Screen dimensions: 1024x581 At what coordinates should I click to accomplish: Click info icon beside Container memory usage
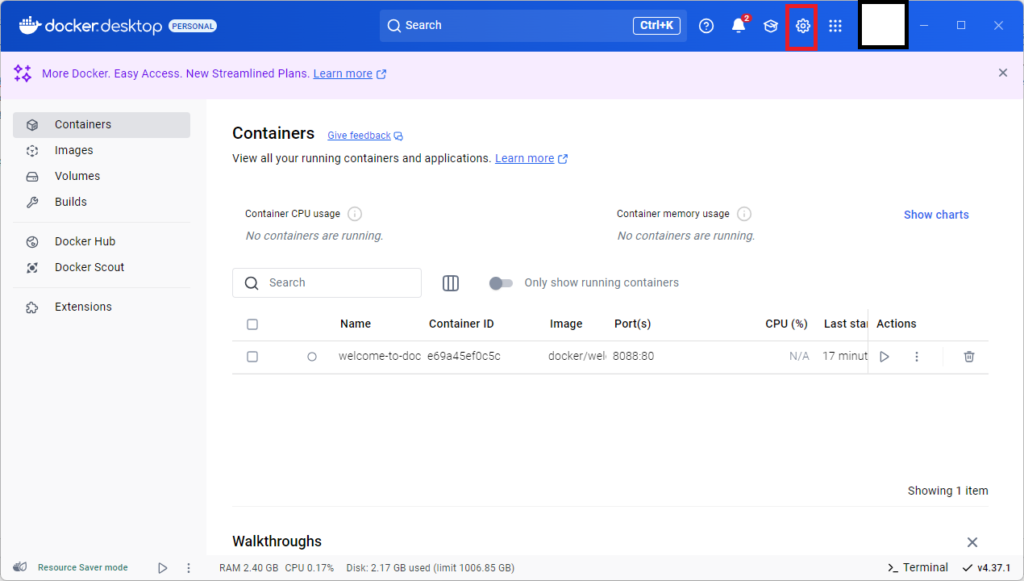click(x=744, y=213)
